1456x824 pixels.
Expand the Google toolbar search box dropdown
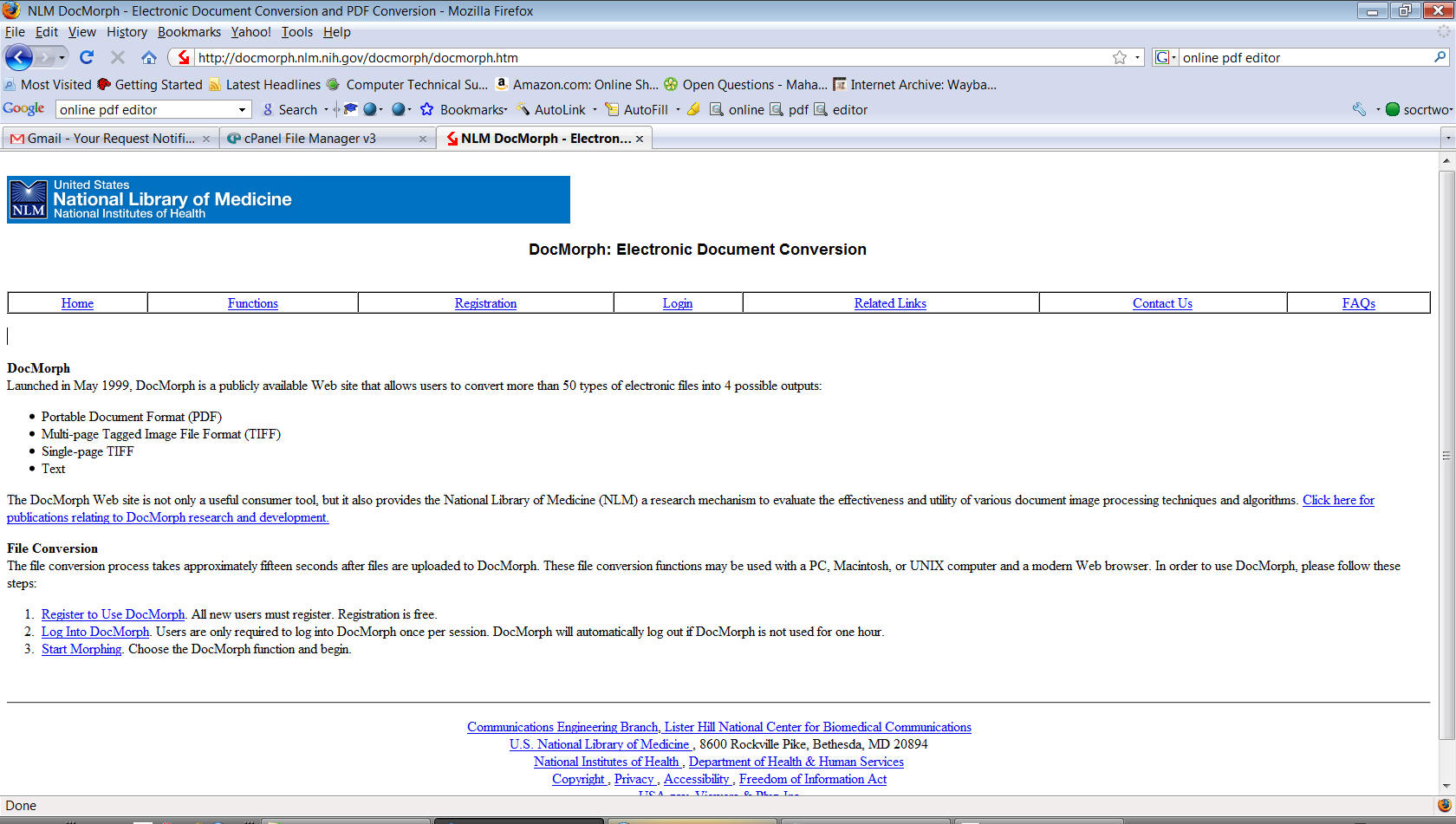(242, 109)
